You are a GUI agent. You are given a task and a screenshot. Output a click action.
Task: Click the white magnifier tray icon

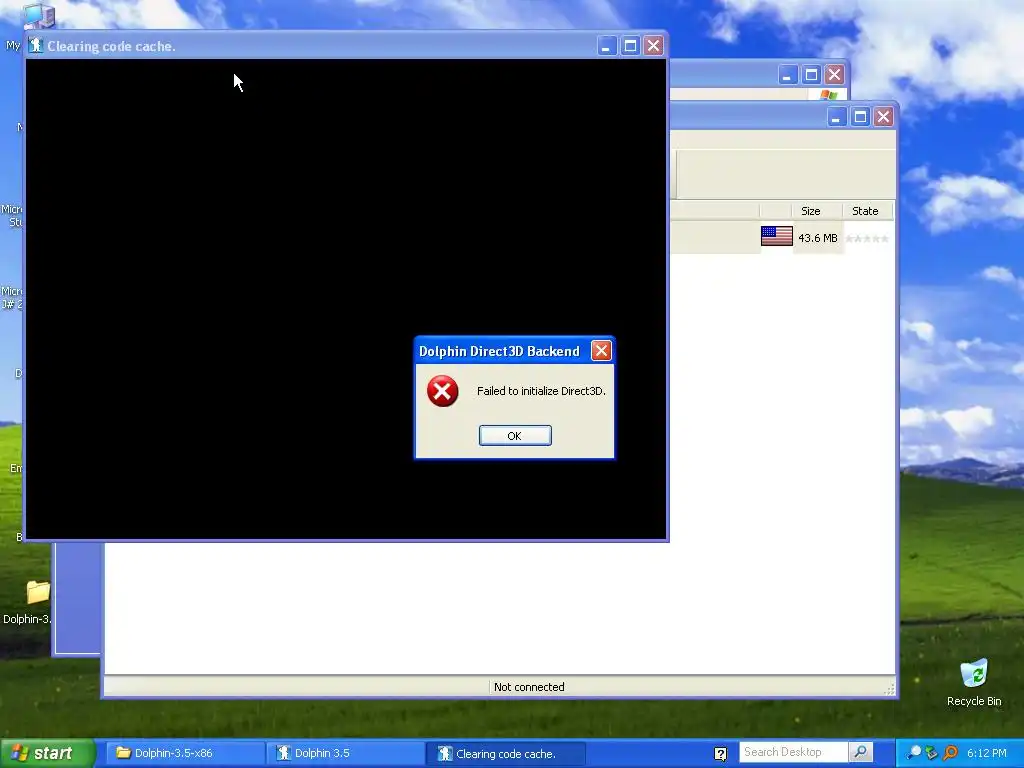914,753
